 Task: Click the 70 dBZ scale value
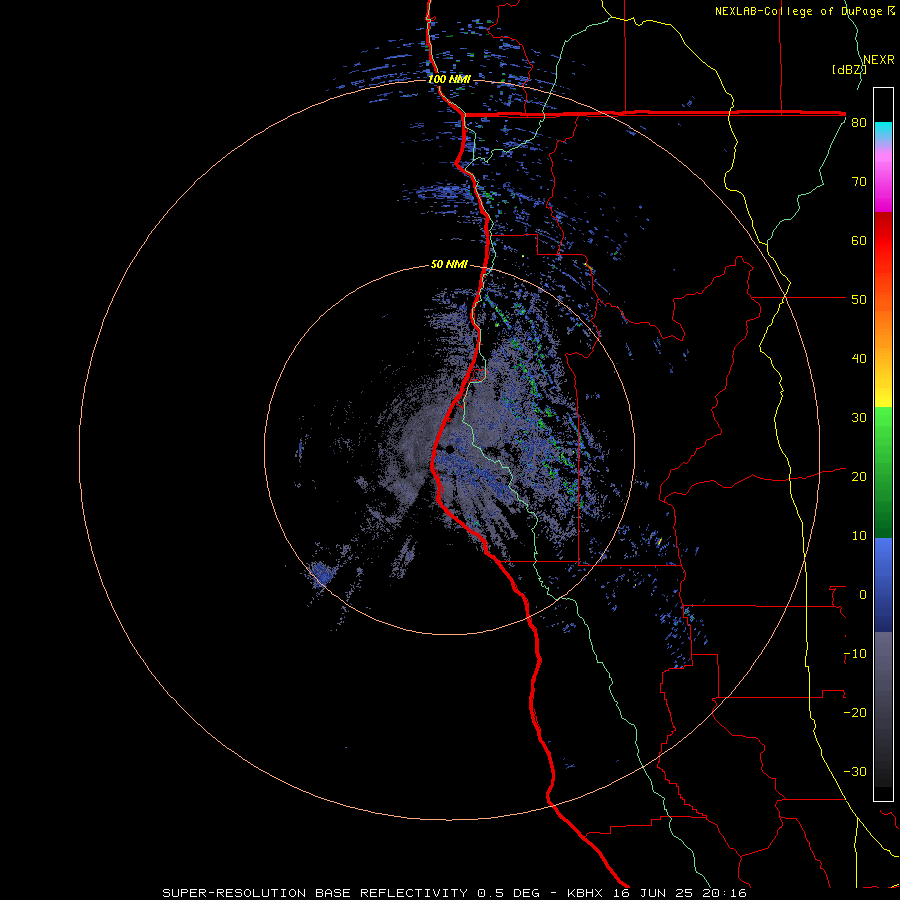point(859,182)
